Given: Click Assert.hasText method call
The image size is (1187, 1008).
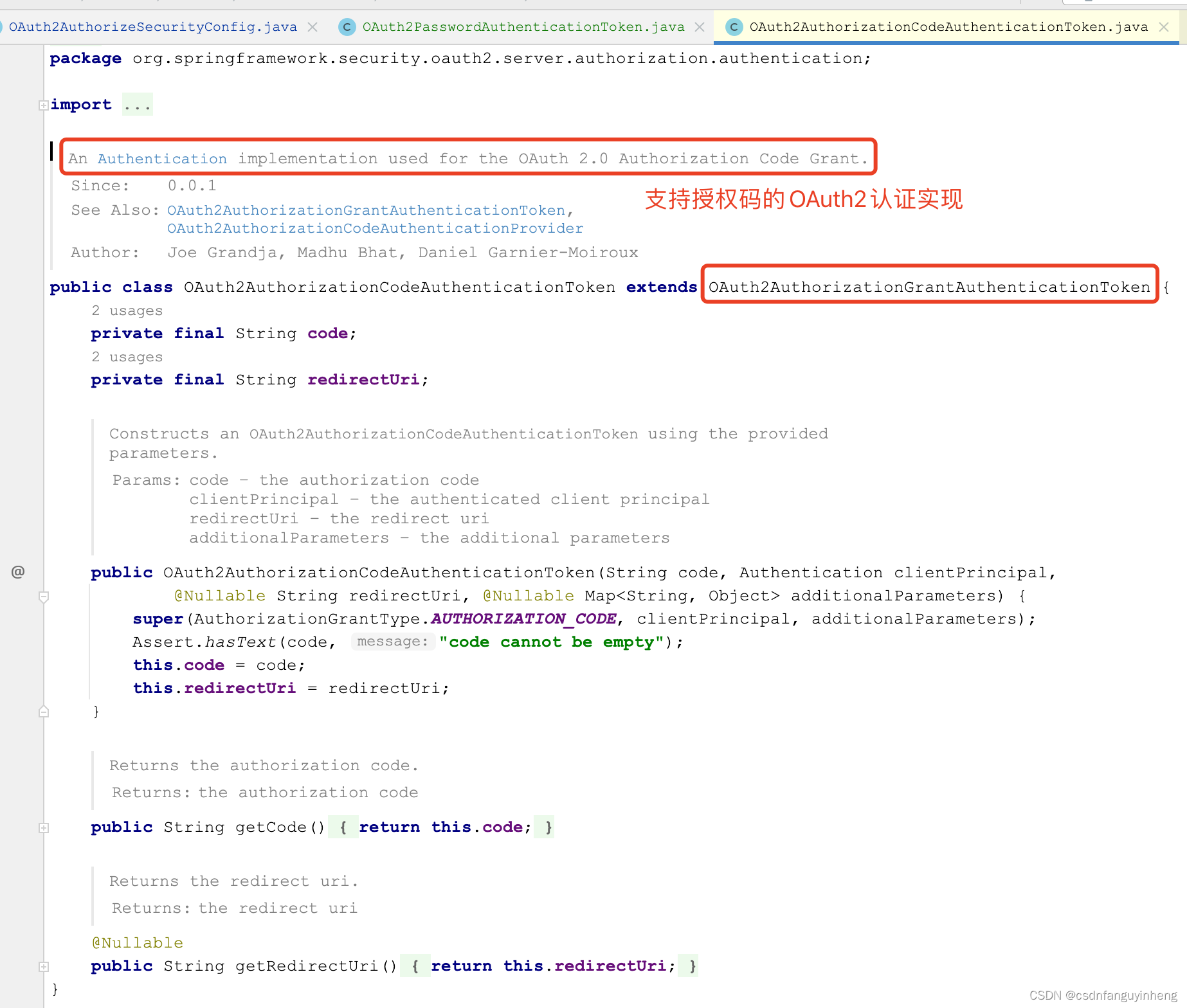Looking at the screenshot, I should (204, 642).
